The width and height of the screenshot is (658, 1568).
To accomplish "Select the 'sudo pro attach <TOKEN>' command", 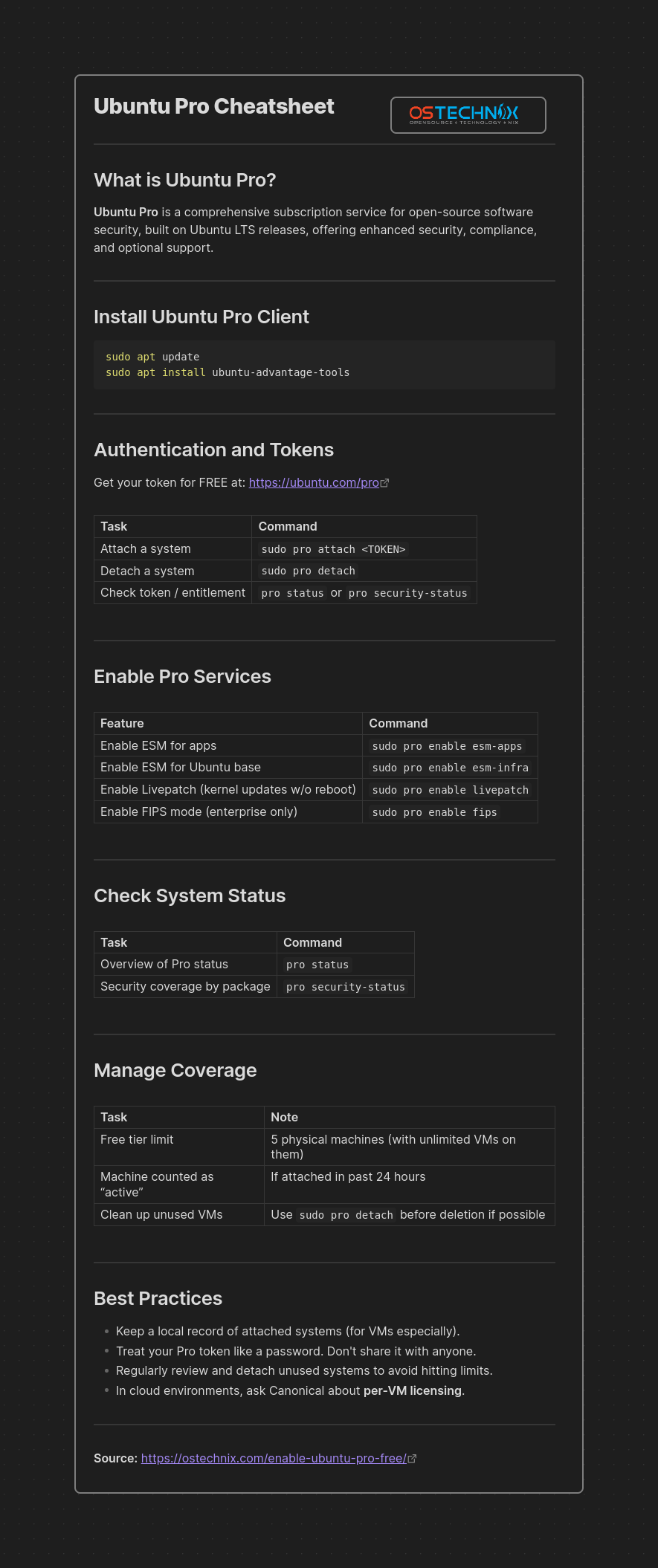I will (x=333, y=549).
